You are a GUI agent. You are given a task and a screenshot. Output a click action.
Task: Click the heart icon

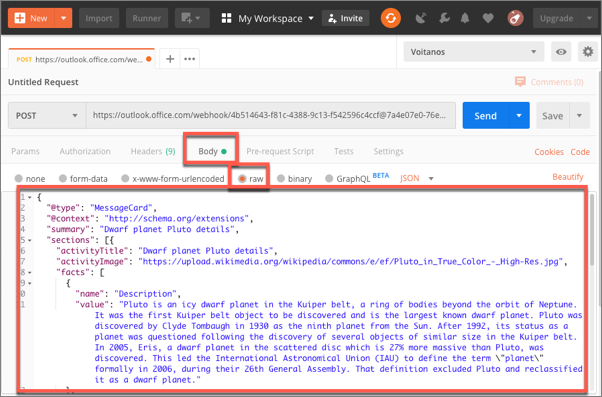point(488,18)
